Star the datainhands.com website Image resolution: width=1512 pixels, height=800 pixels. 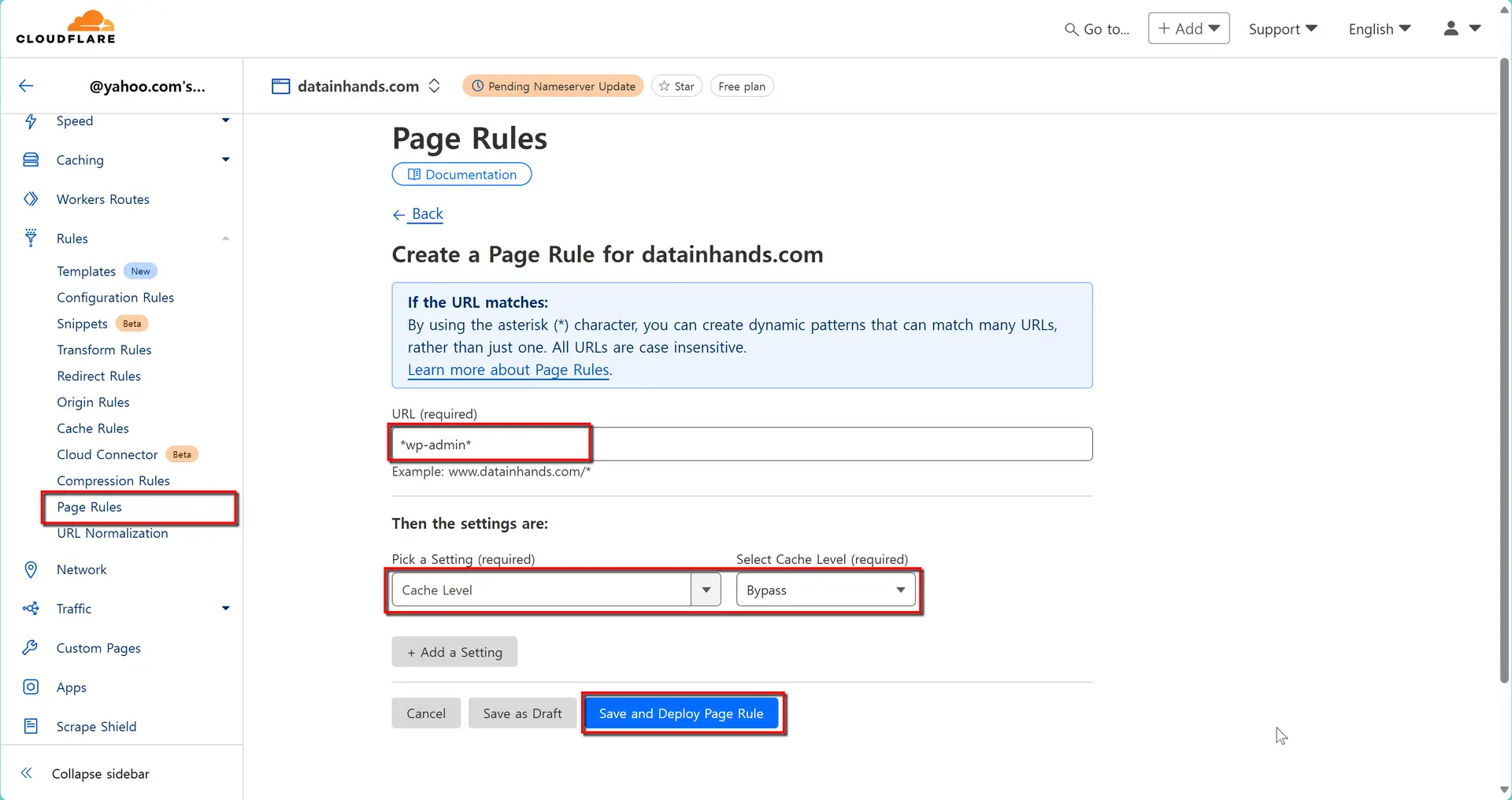click(x=676, y=86)
